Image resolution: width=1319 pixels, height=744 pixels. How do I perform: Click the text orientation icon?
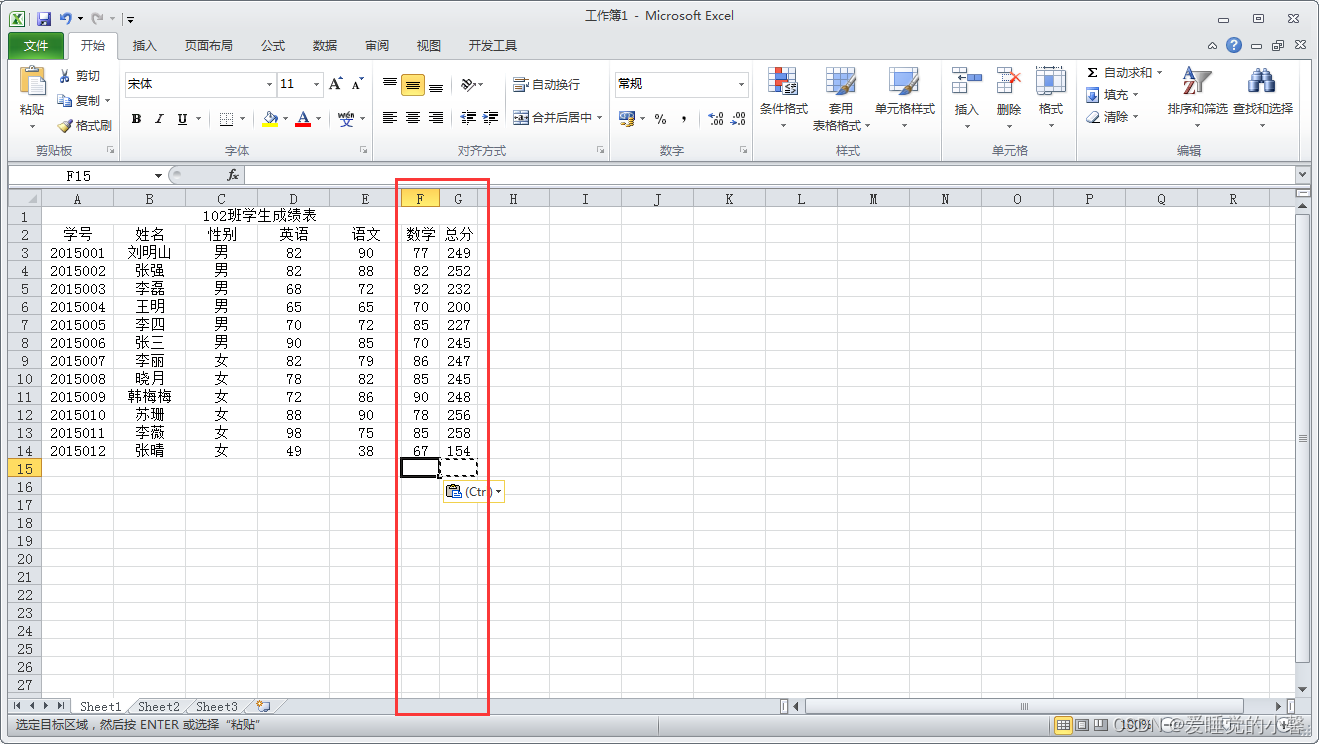pyautogui.click(x=468, y=84)
